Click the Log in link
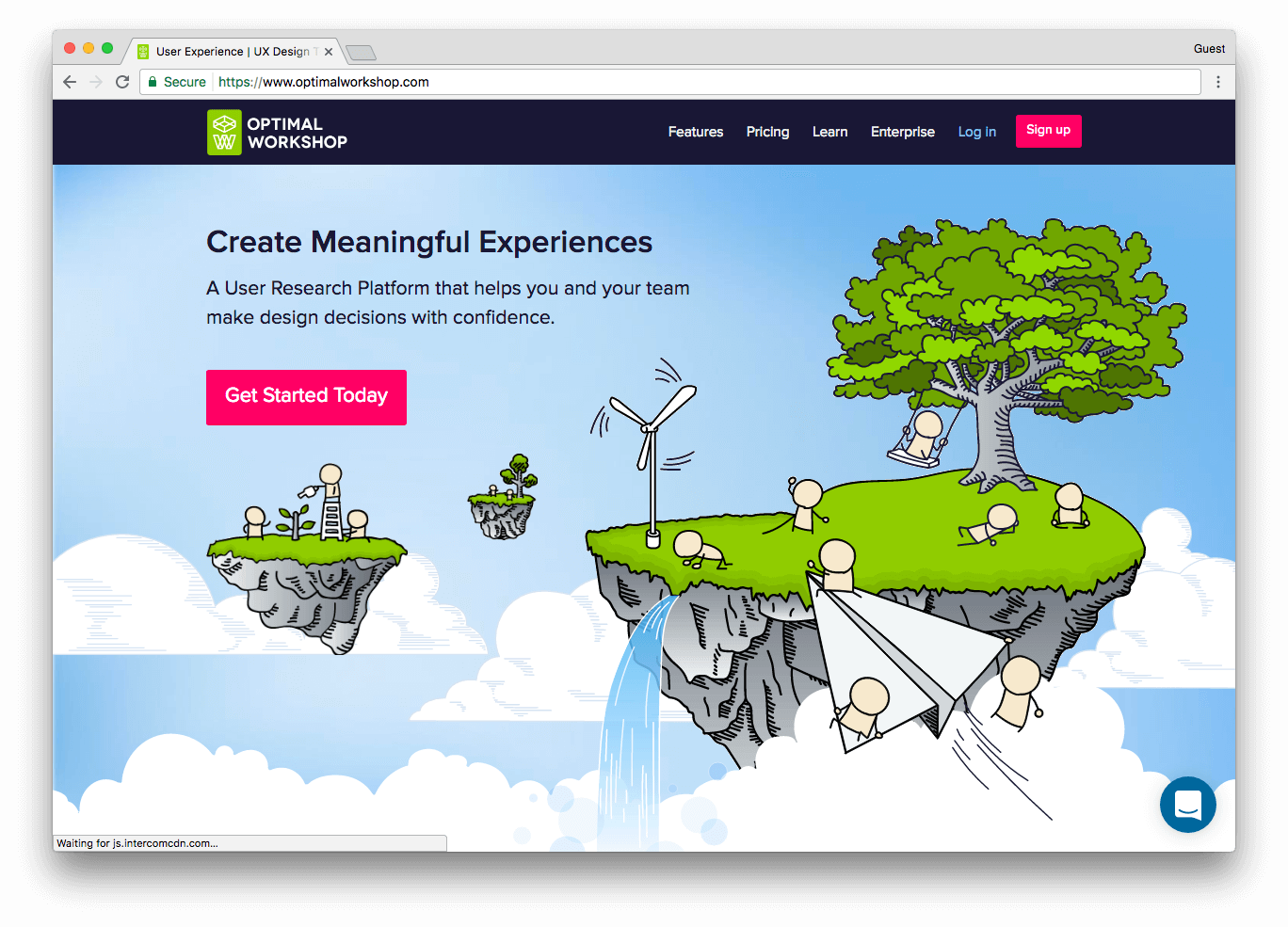The image size is (1288, 927). (976, 132)
